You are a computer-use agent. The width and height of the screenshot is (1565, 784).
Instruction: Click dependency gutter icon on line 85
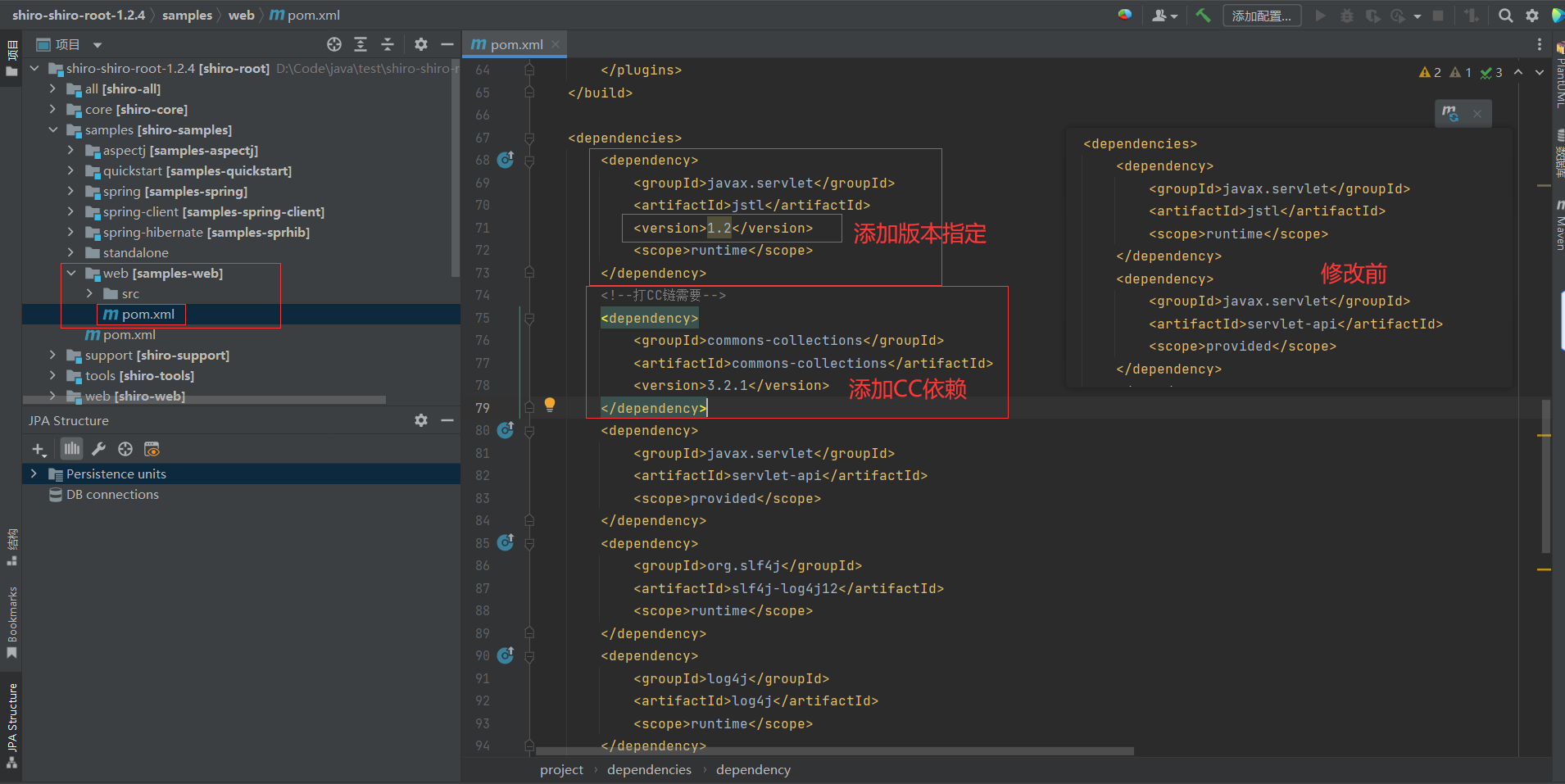(x=506, y=542)
